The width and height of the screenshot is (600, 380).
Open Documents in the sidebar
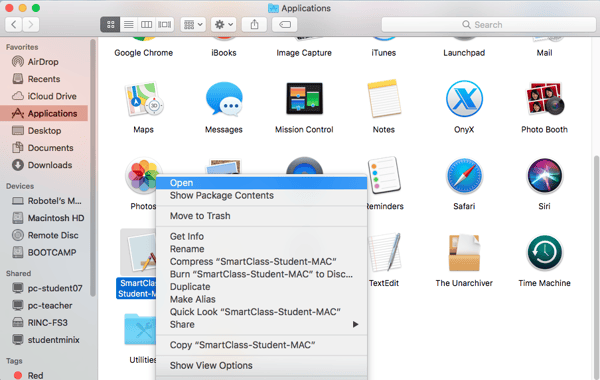coord(44,148)
